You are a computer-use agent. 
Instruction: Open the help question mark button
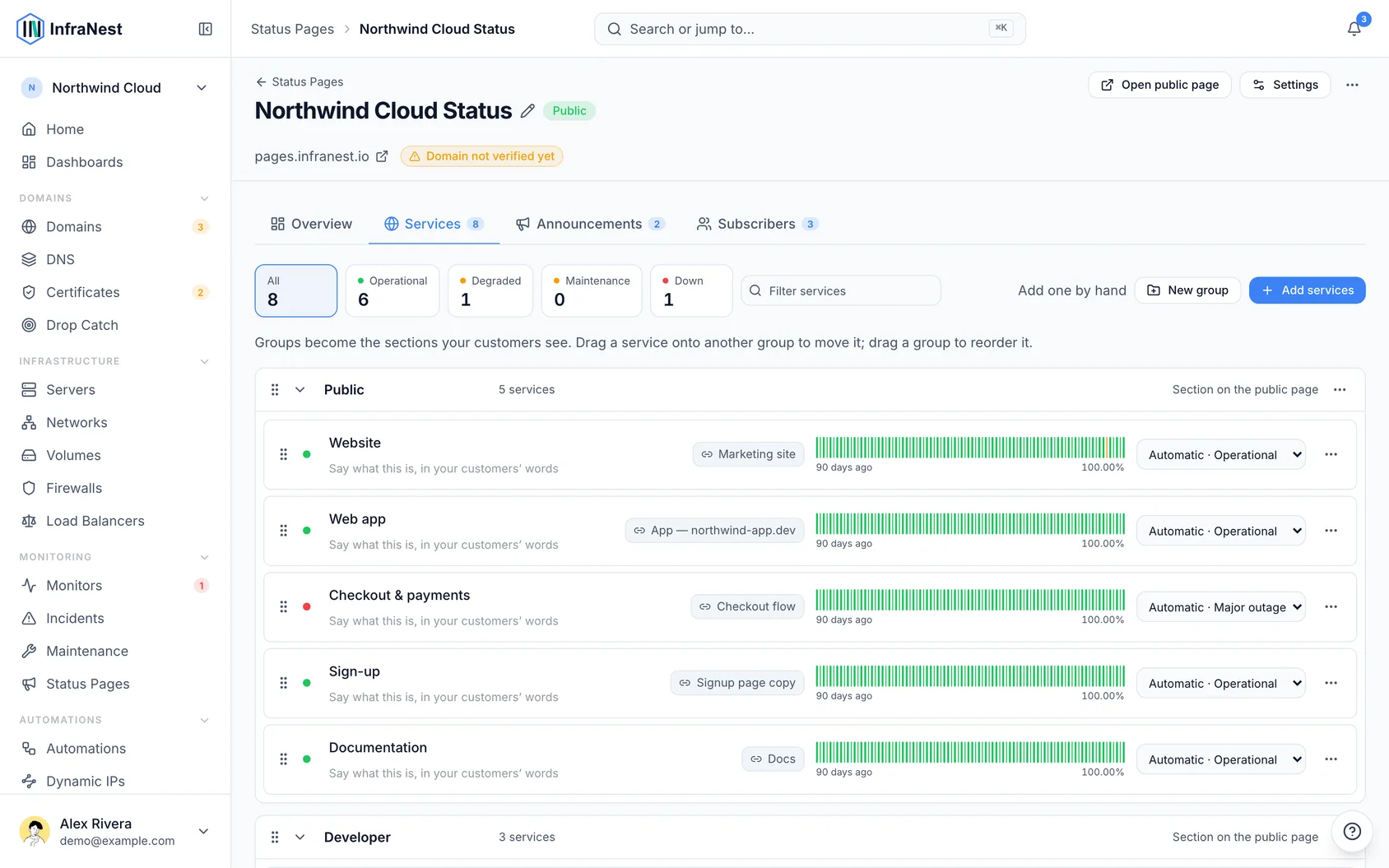click(1352, 831)
